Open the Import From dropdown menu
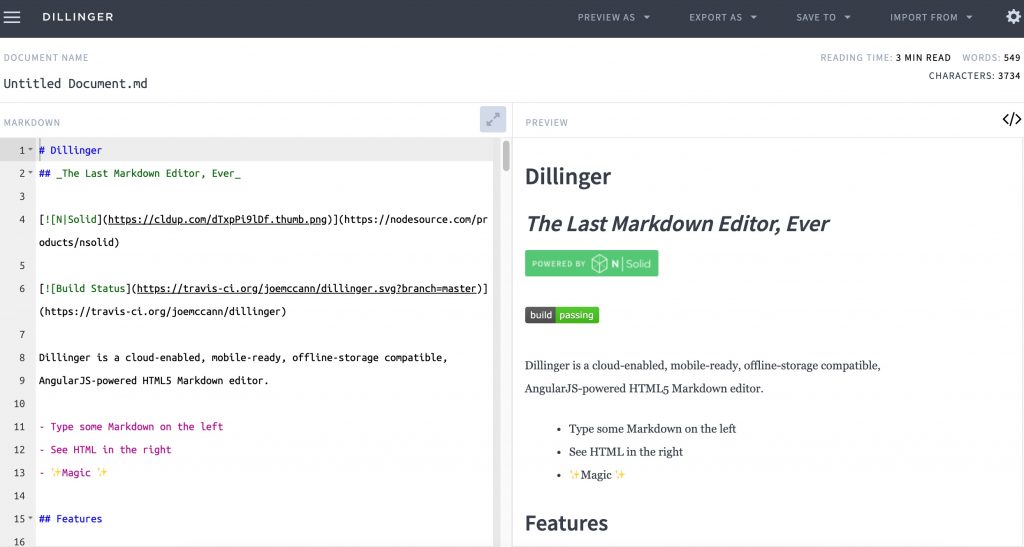1024x547 pixels. tap(931, 18)
